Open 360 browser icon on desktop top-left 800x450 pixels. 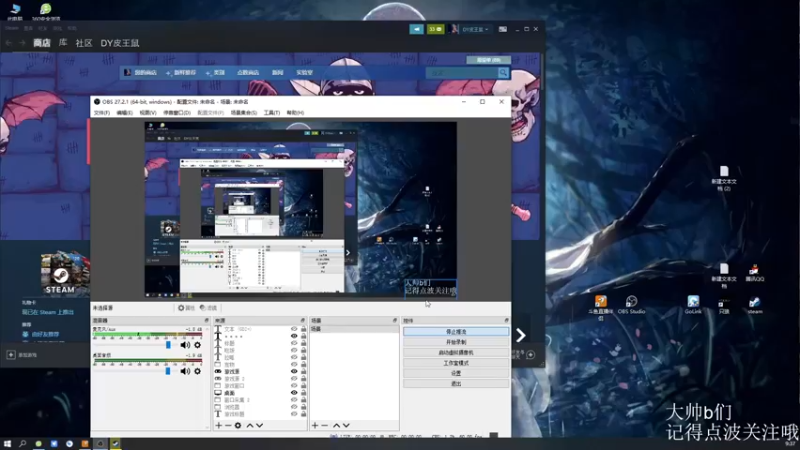pyautogui.click(x=45, y=11)
